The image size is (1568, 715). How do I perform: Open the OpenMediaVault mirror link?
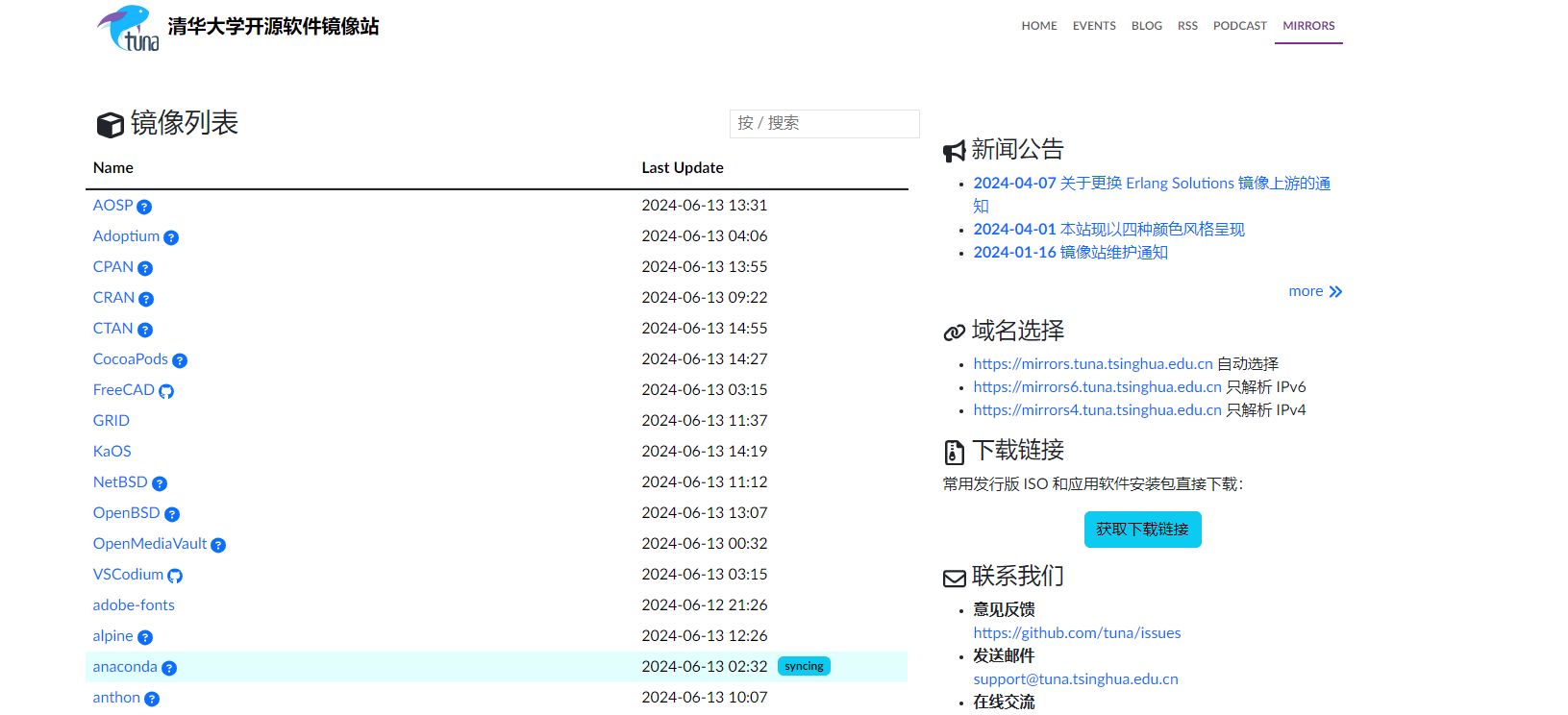[150, 543]
